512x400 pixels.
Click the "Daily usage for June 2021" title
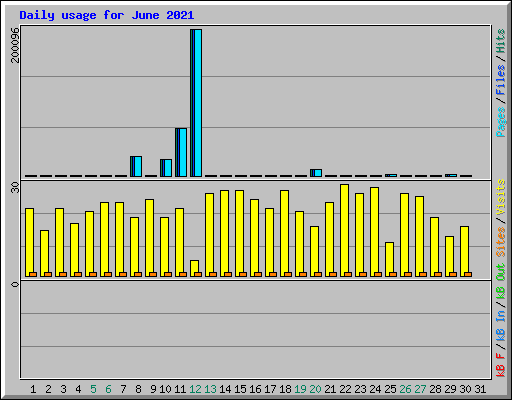tap(107, 15)
